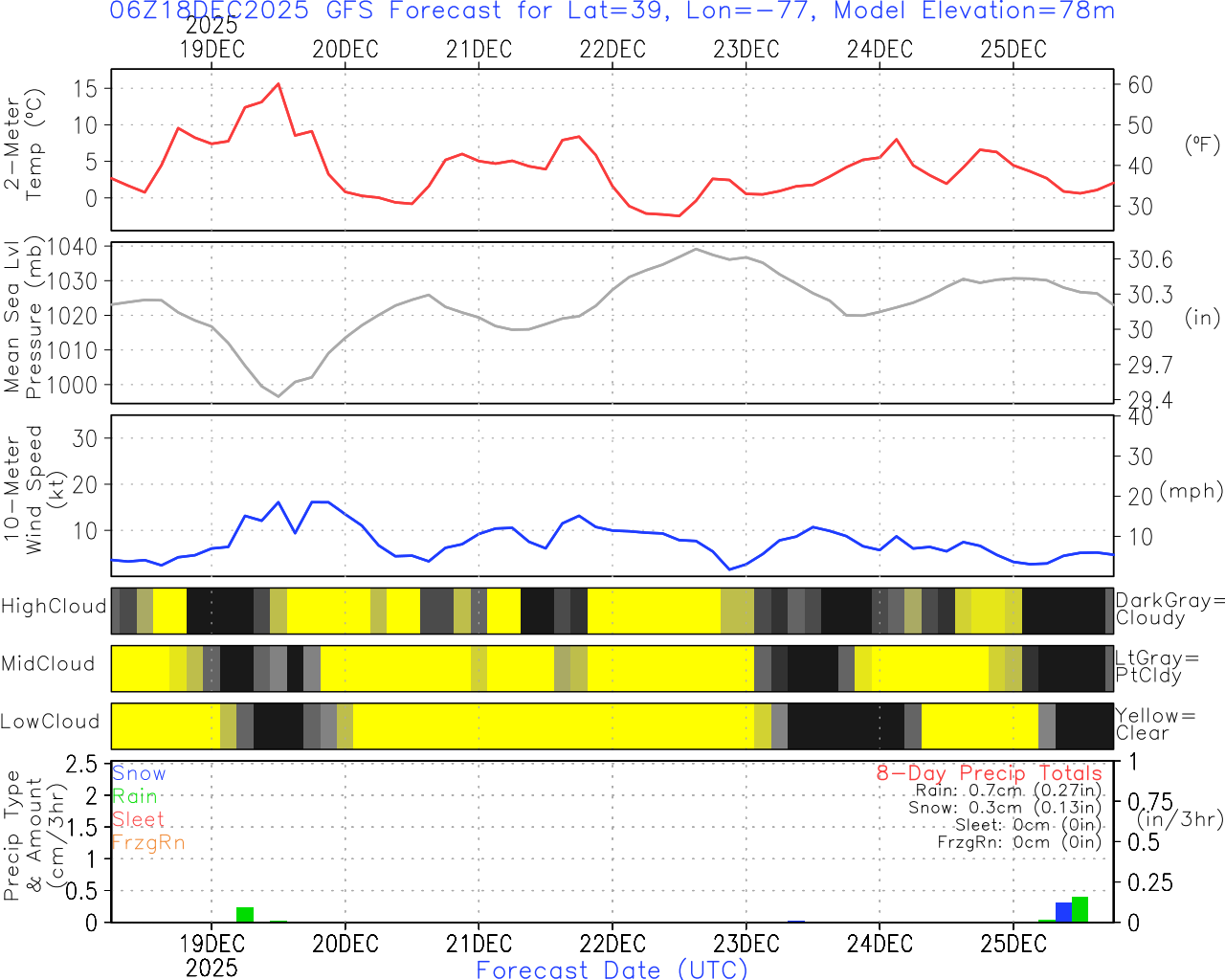1225x980 pixels.
Task: Click the LowCloud row label
Action: [x=50, y=722]
